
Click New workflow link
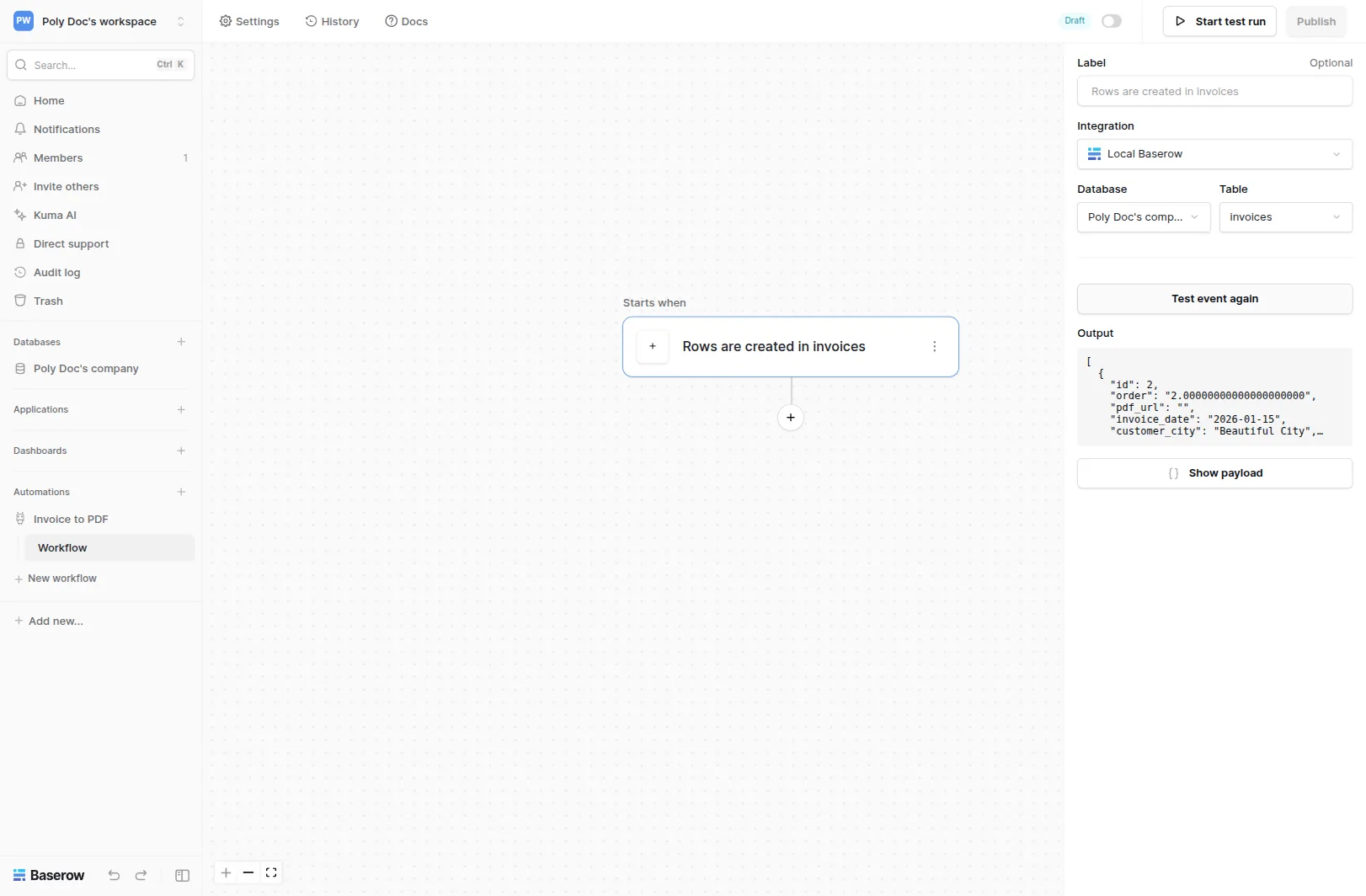[56, 579]
